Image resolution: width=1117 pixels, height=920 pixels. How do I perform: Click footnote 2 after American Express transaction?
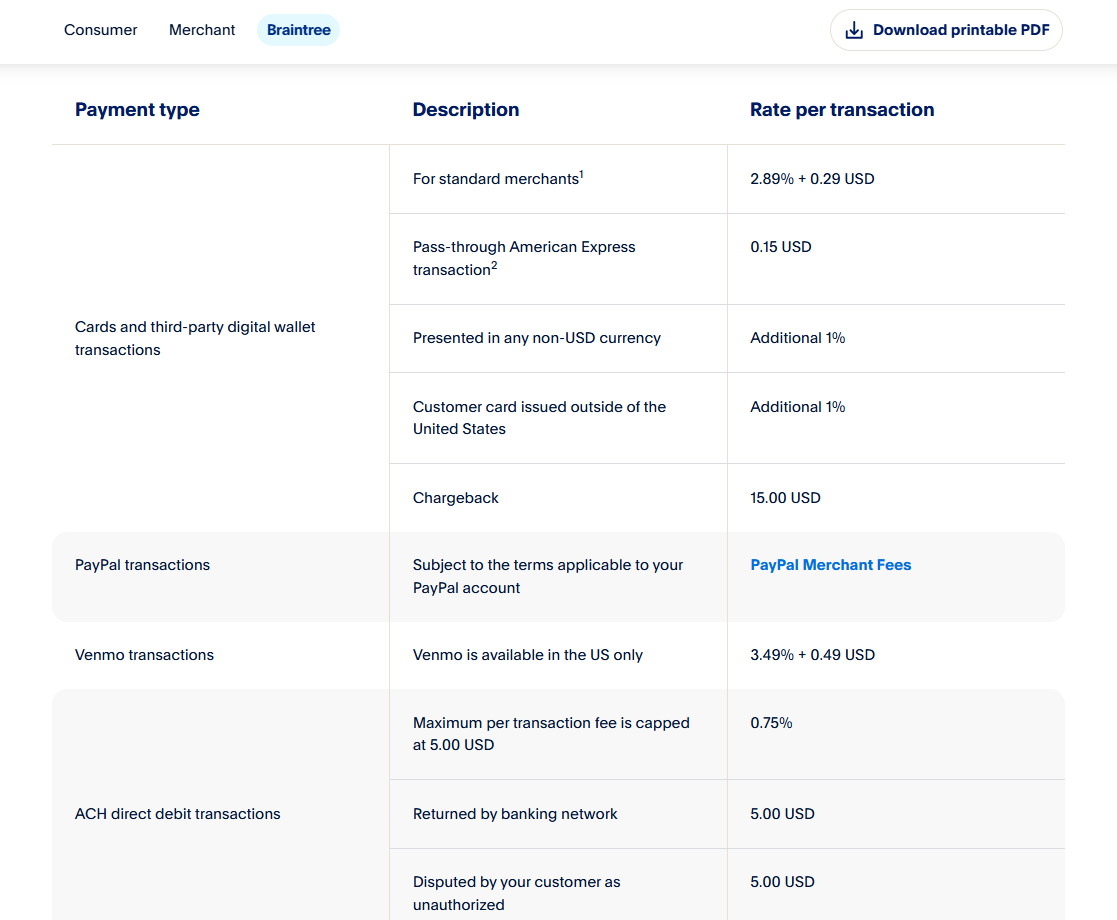tap(494, 266)
